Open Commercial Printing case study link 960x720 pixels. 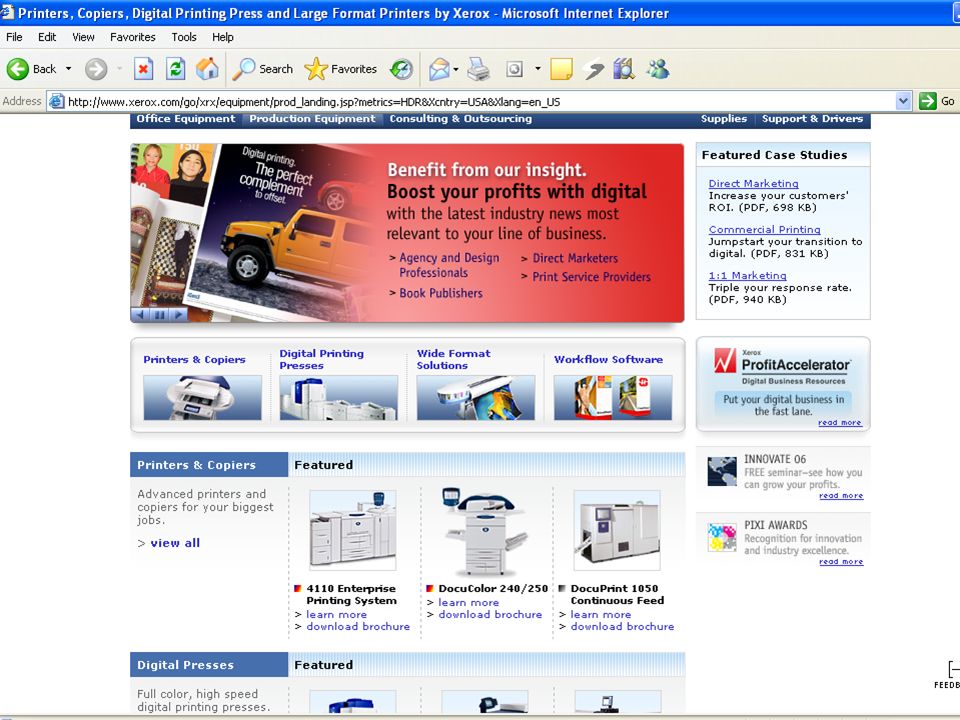click(764, 229)
